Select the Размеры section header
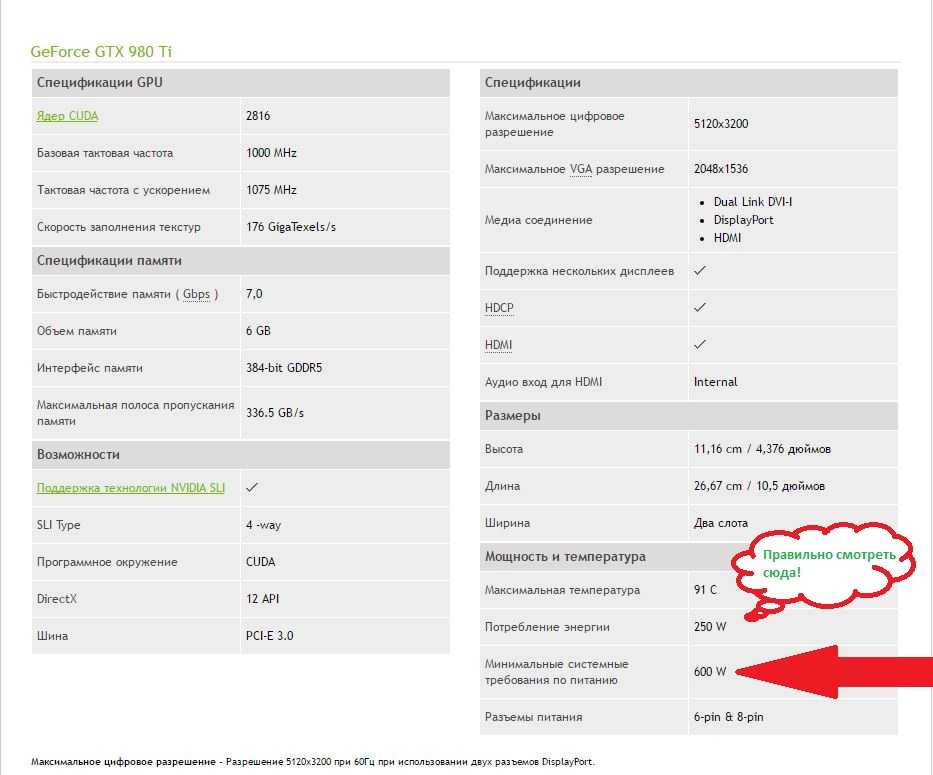933x775 pixels. [x=512, y=415]
